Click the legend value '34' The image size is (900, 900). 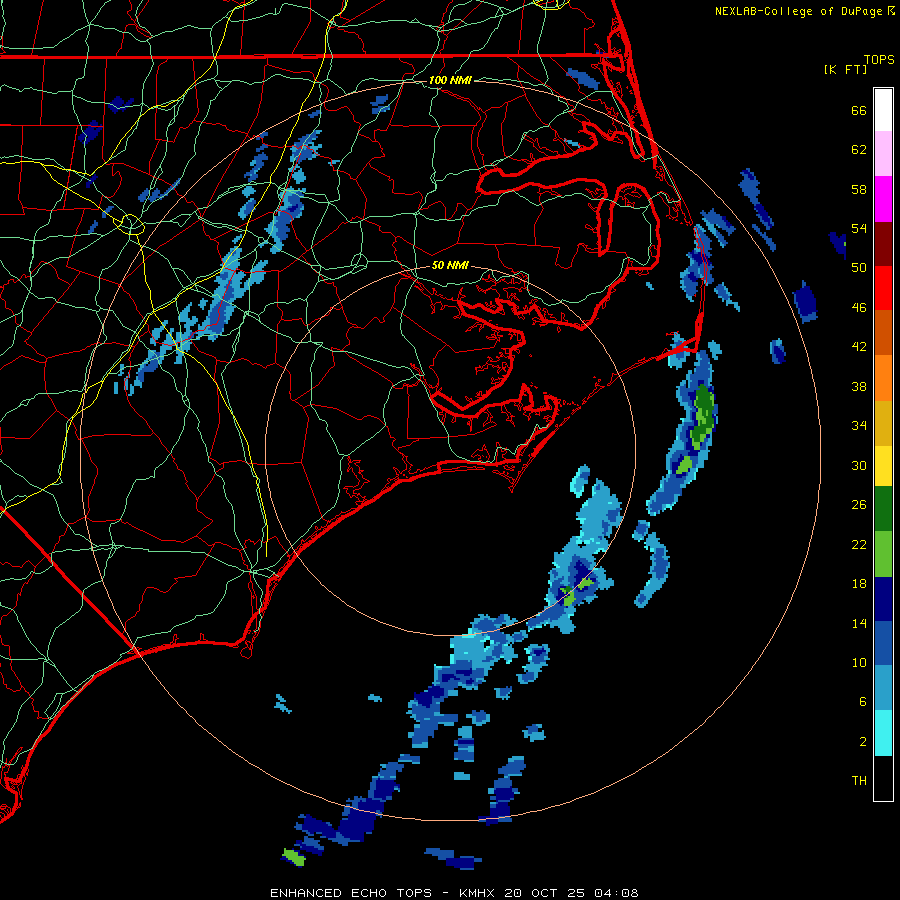[859, 426]
